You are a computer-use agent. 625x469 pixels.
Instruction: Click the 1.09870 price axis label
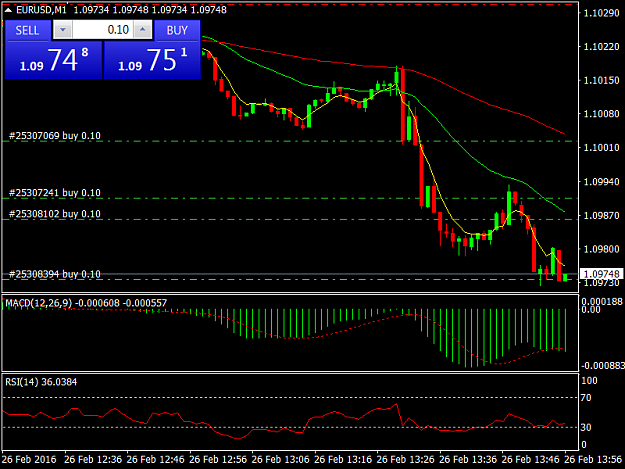(601, 216)
